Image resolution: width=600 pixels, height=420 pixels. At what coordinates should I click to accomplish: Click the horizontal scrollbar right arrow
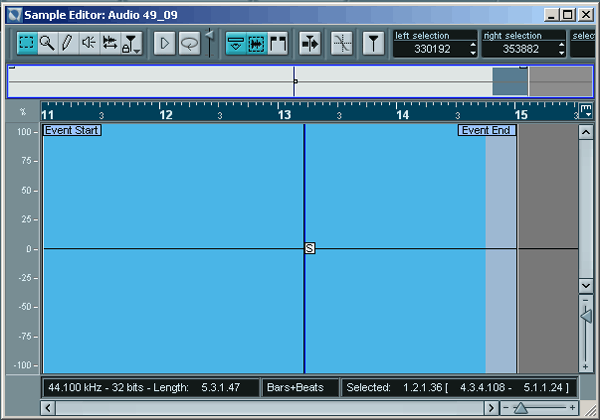click(491, 408)
